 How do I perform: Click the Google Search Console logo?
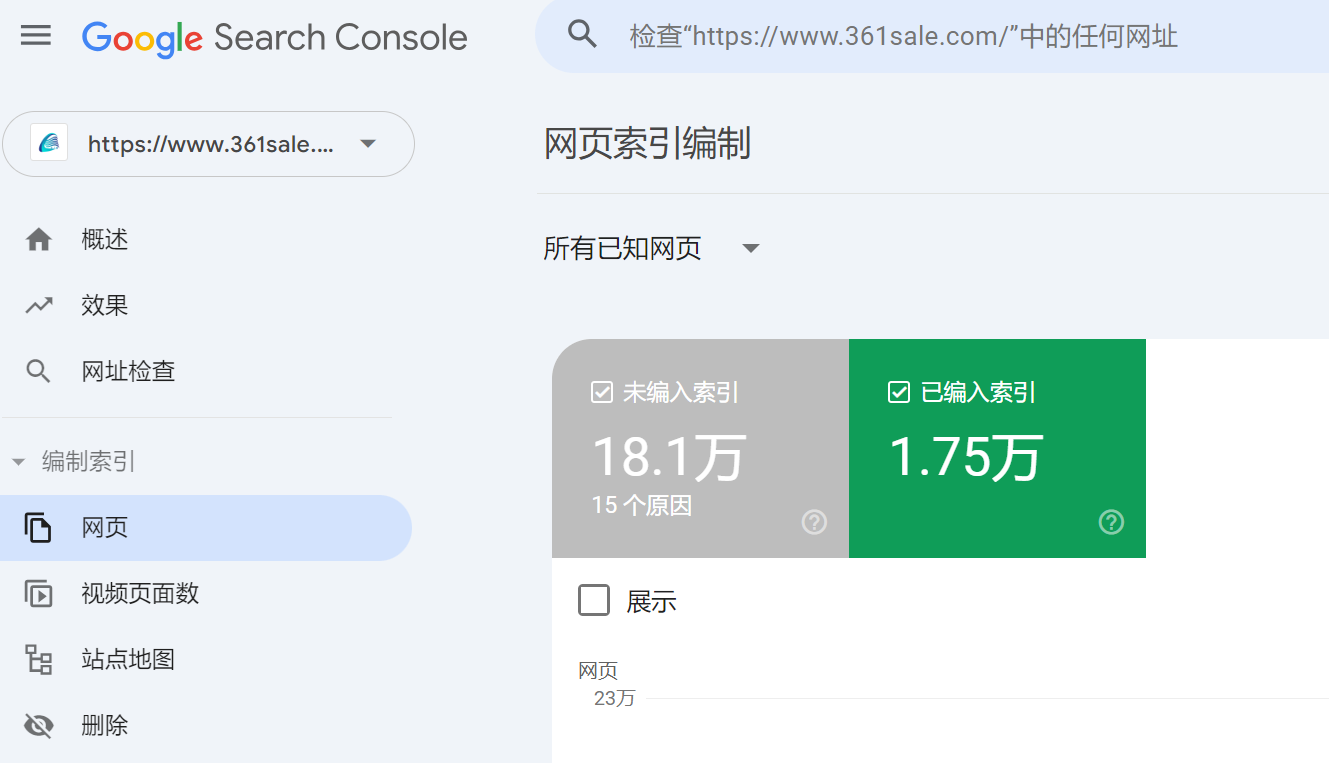click(x=275, y=37)
